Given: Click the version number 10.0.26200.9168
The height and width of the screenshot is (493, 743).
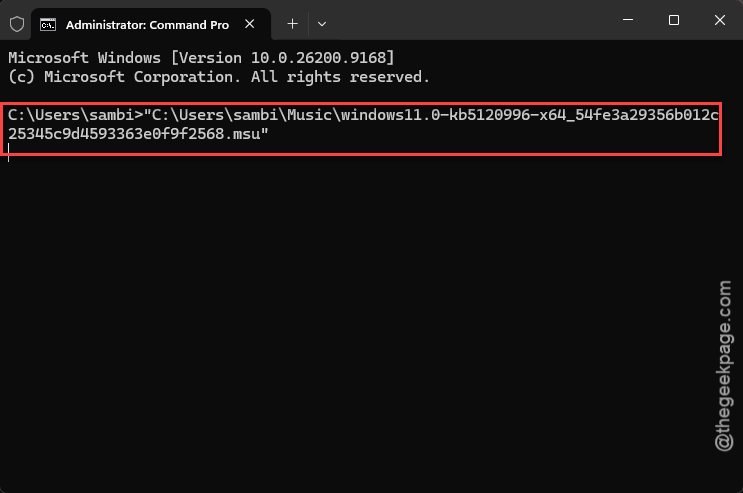Looking at the screenshot, I should [318, 58].
